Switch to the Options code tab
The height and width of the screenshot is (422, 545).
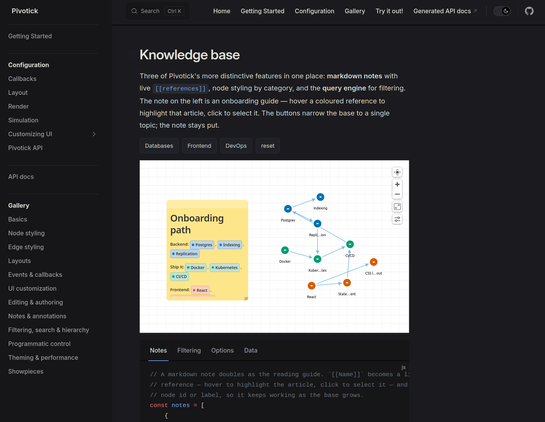click(222, 350)
